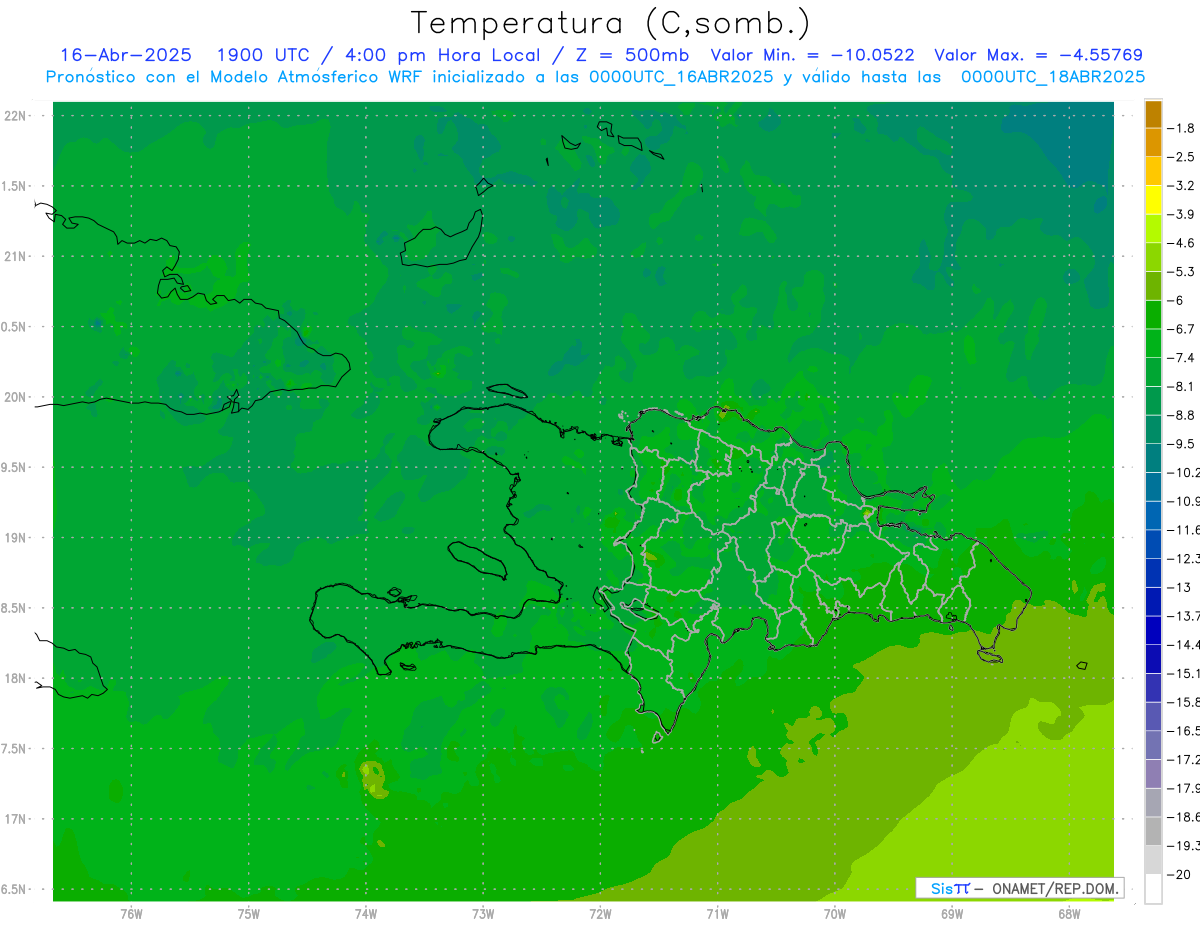Click the '-14.4' colorbar value

tap(1184, 645)
